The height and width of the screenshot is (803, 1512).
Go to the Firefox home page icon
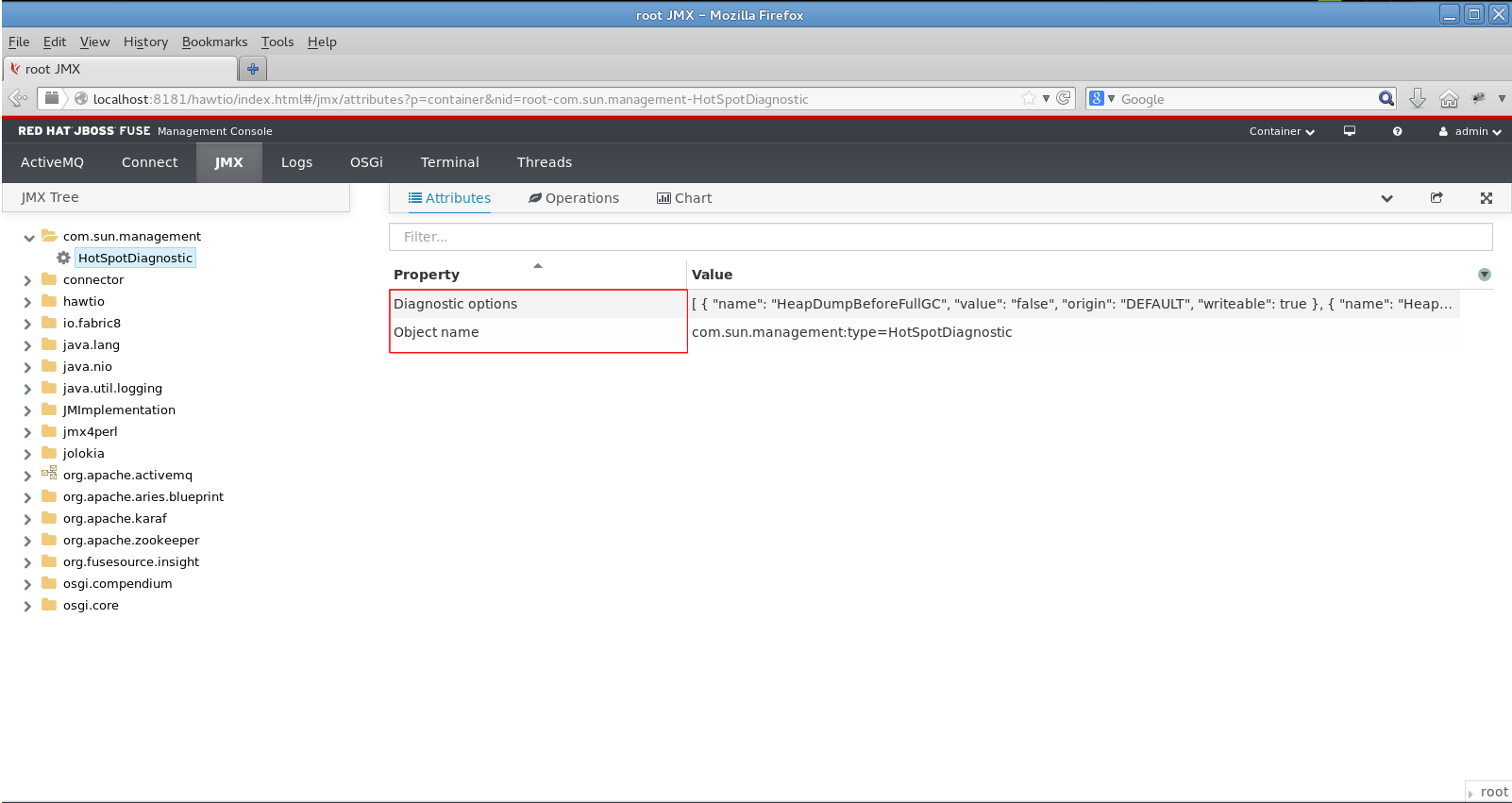click(x=1449, y=98)
